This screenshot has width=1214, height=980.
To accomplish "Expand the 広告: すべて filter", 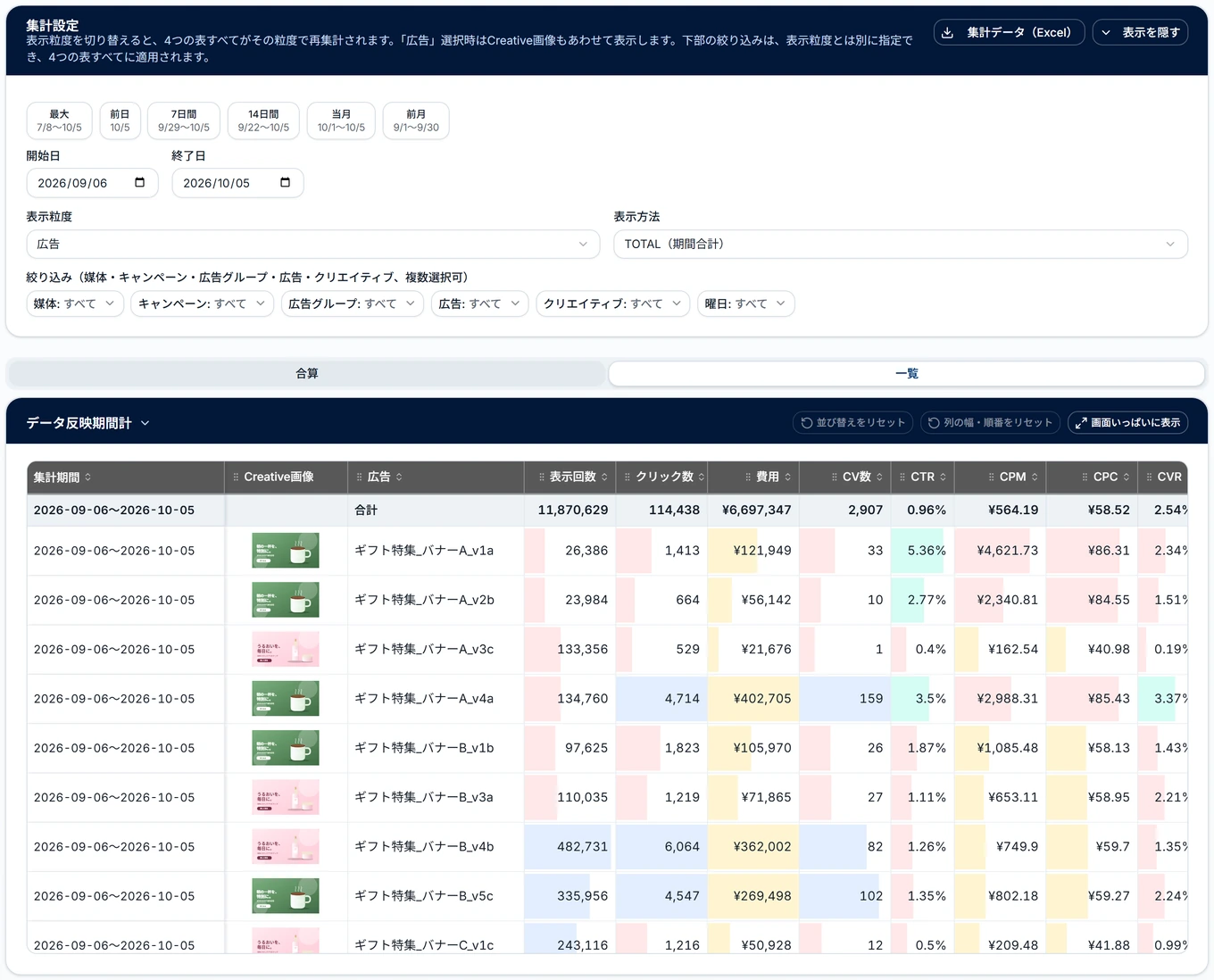I will point(480,303).
